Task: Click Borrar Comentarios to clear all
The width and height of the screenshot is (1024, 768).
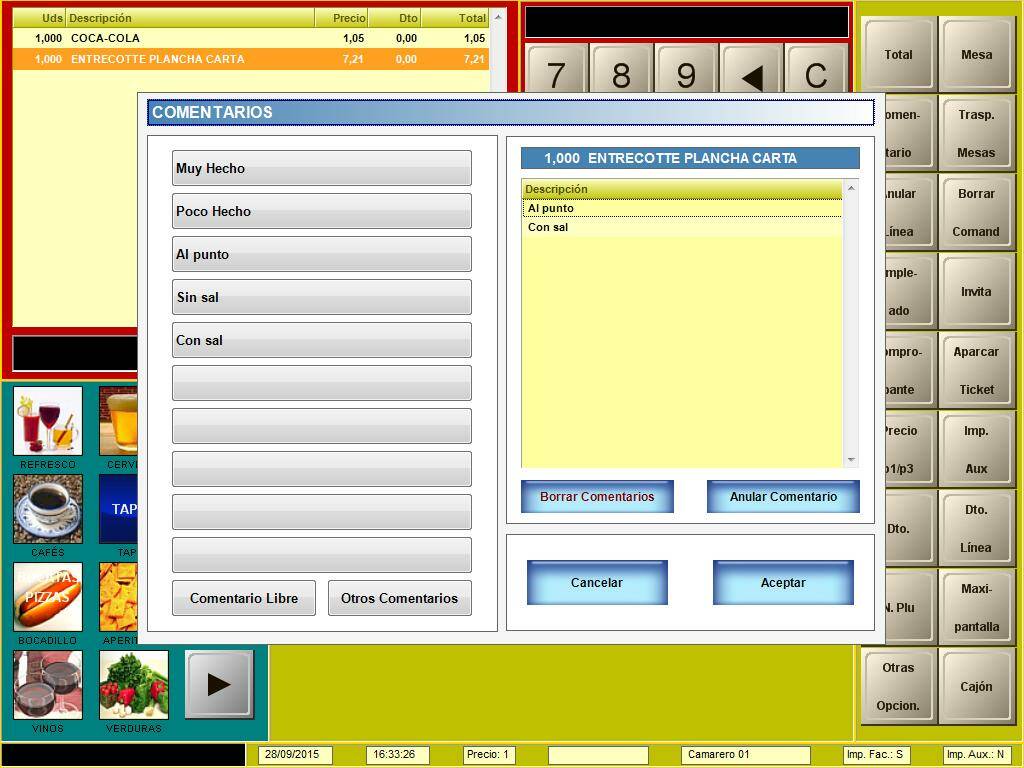Action: [x=597, y=497]
